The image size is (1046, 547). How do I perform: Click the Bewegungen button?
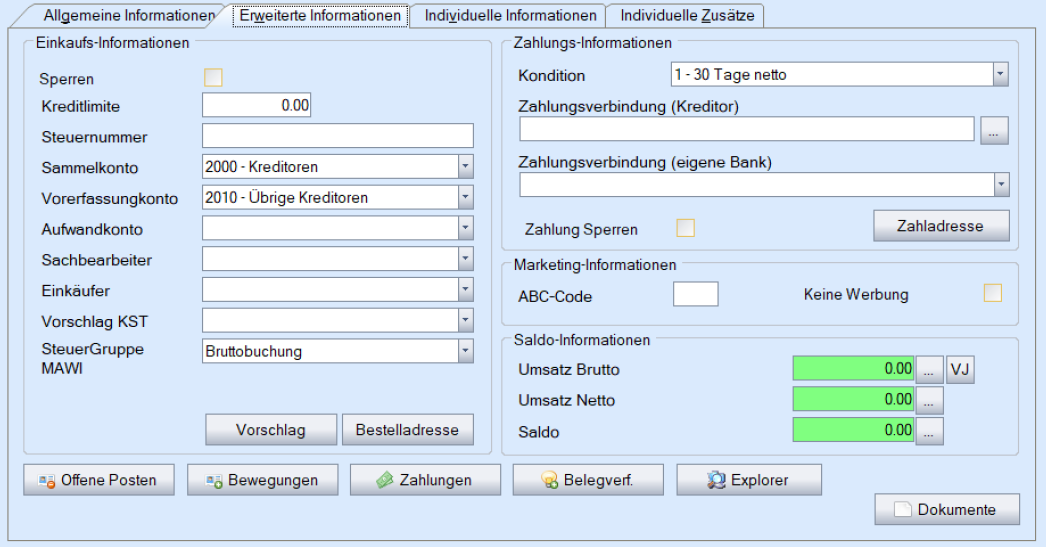point(262,480)
